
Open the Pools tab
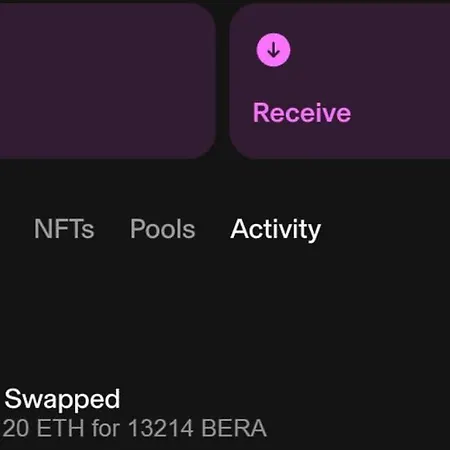coord(162,229)
